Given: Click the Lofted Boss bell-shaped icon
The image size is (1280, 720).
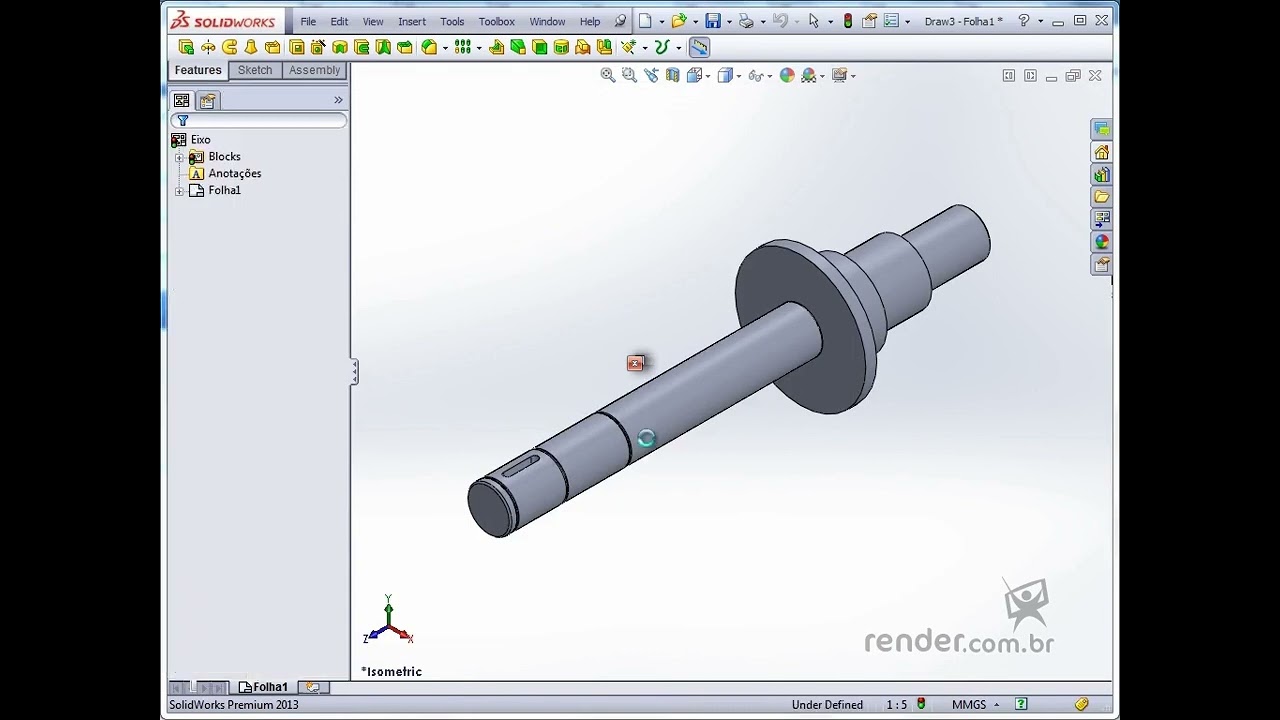Looking at the screenshot, I should click(250, 47).
